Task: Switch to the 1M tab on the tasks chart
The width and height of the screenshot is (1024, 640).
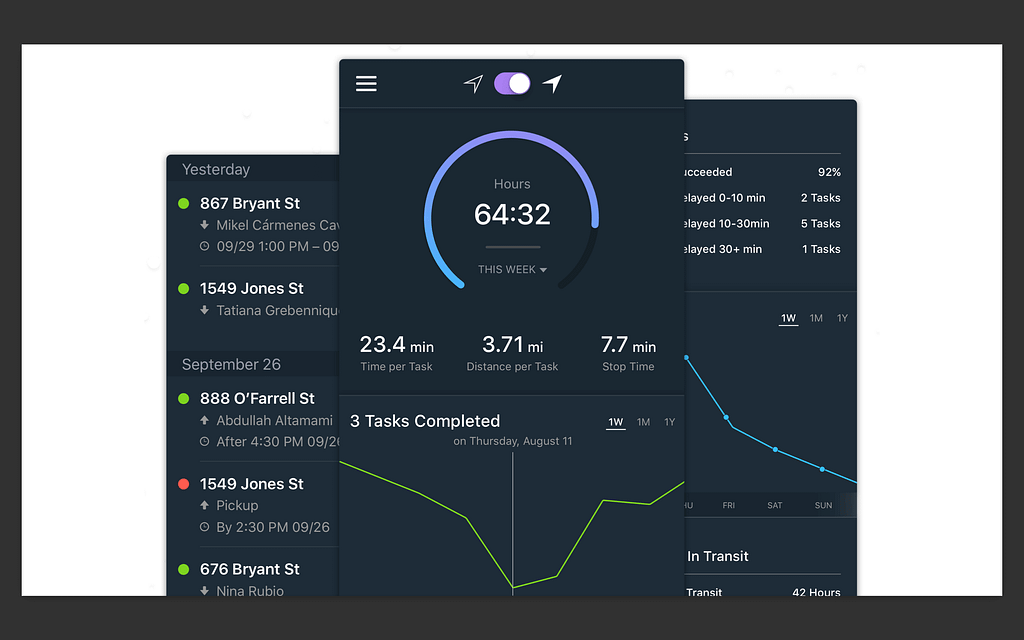Action: 644,422
